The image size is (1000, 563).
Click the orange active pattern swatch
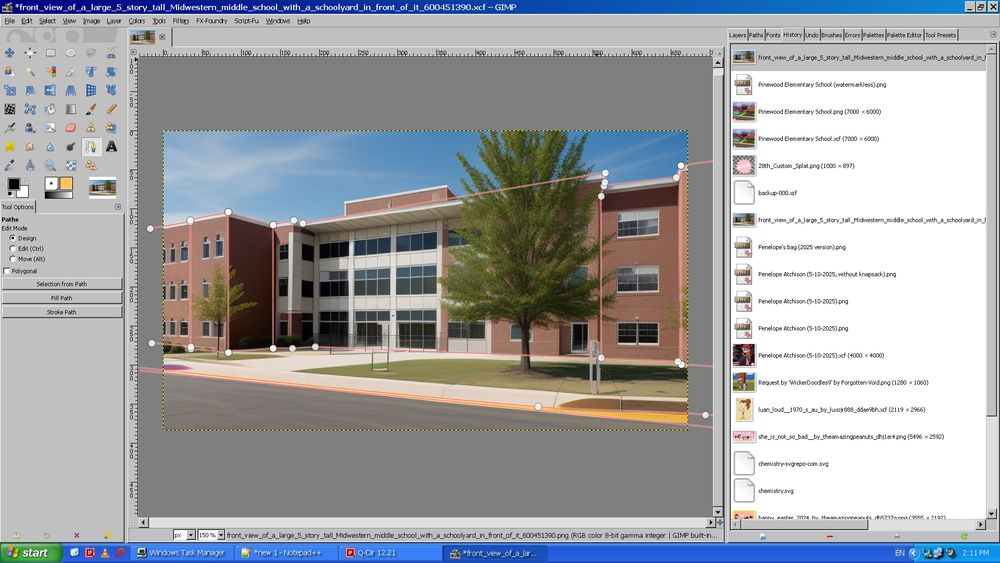(x=66, y=184)
